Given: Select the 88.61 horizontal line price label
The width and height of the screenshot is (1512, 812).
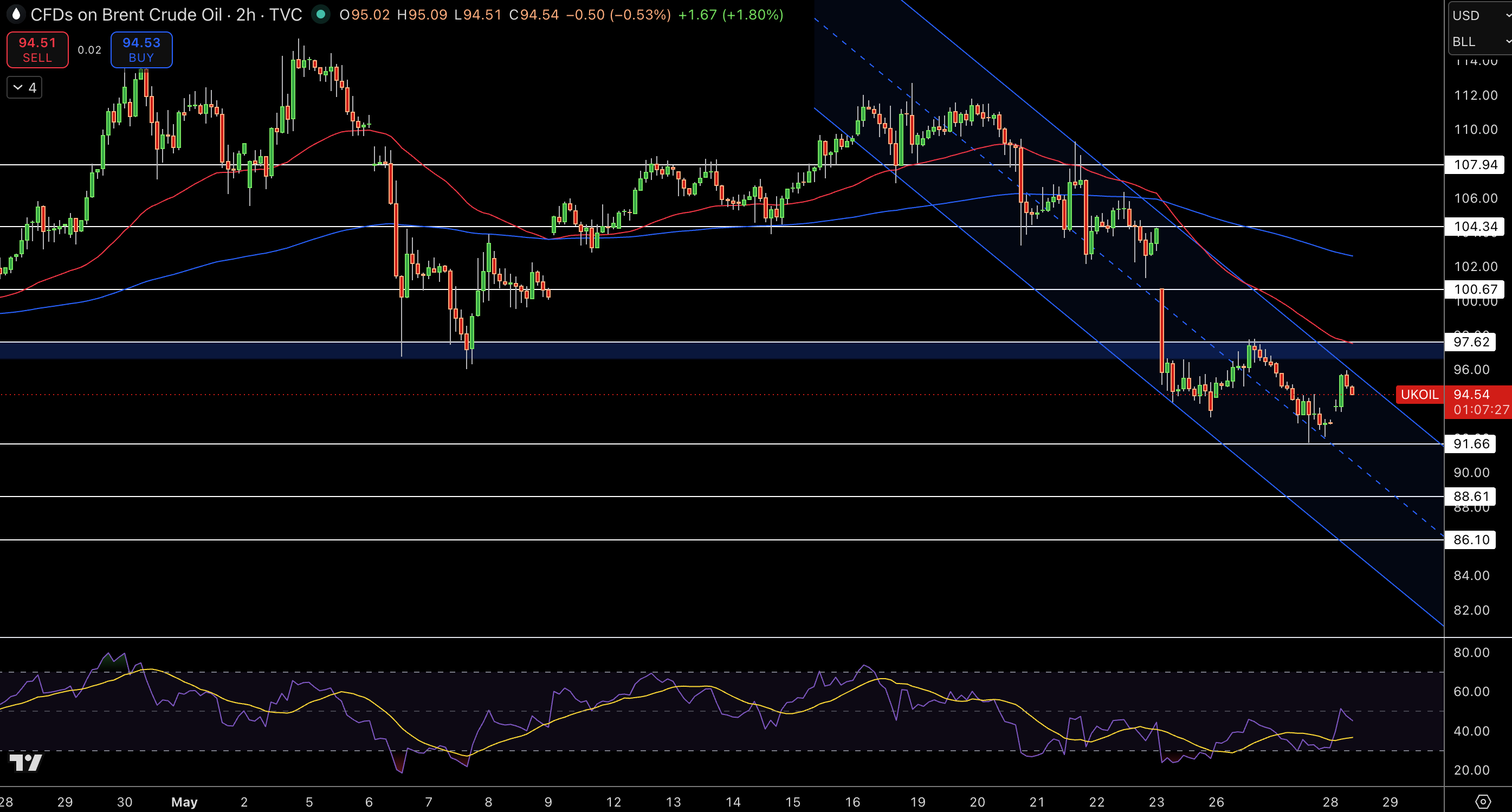Looking at the screenshot, I should 1471,496.
